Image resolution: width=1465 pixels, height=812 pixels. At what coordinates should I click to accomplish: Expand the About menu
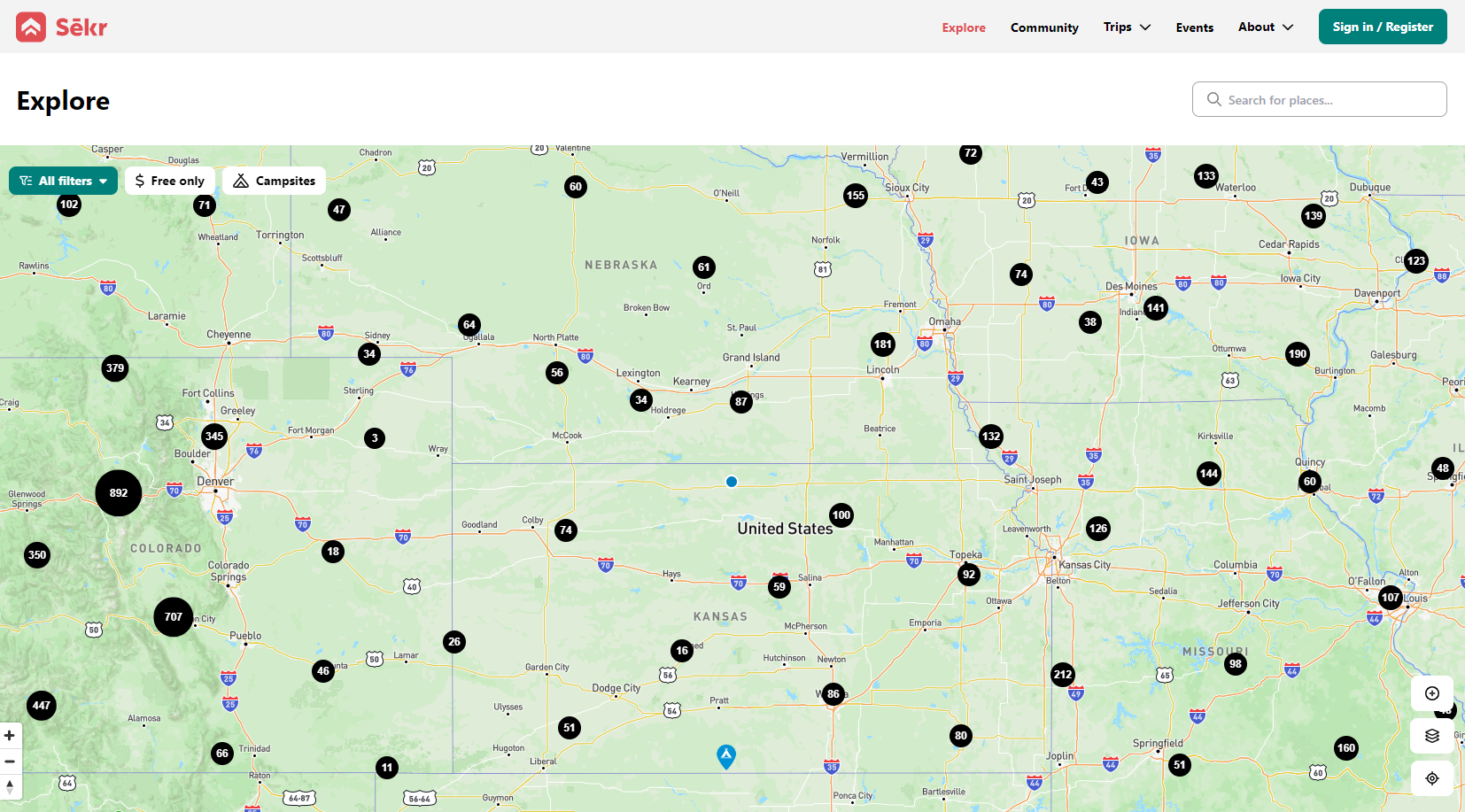point(1265,27)
